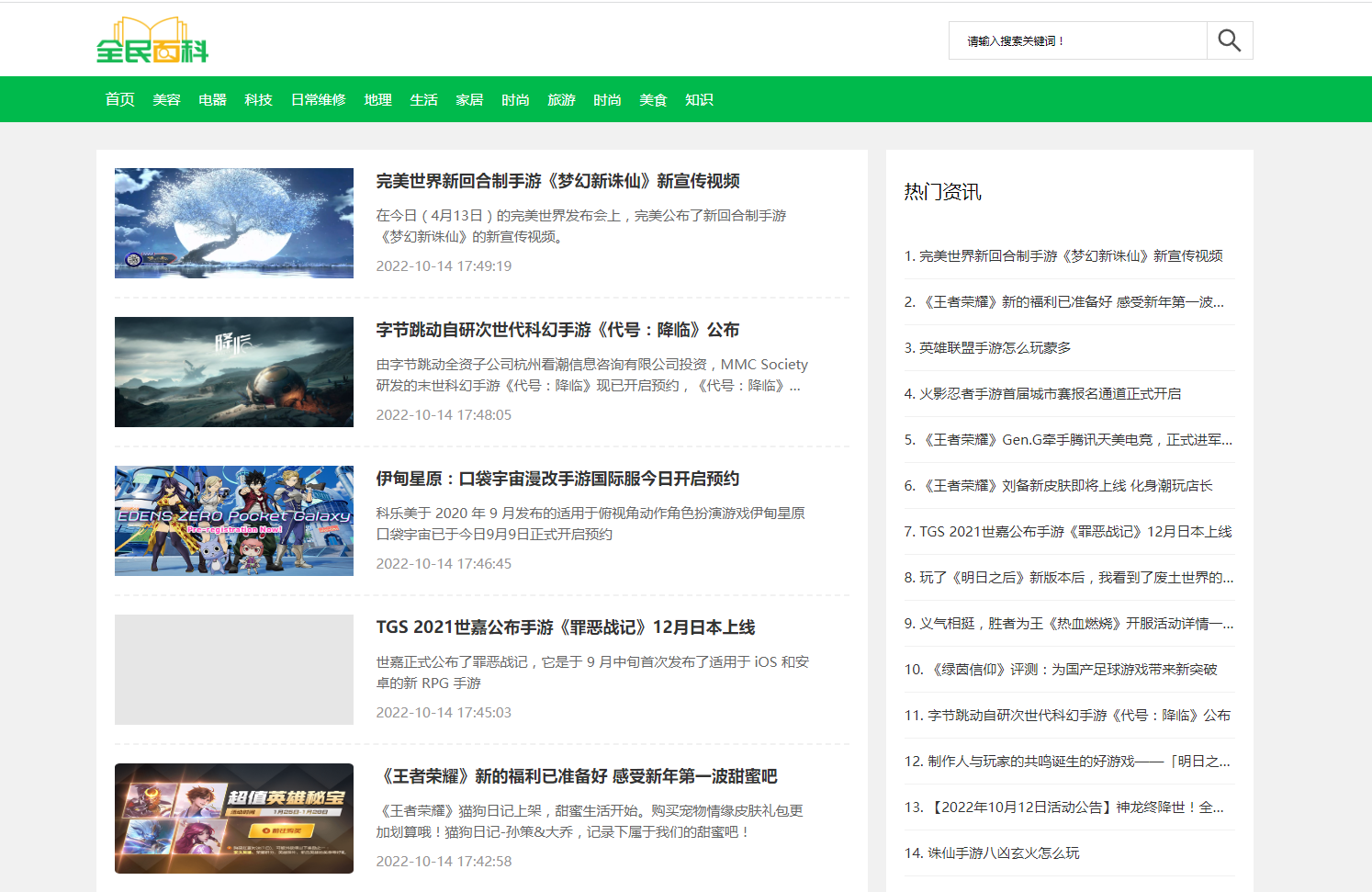This screenshot has width=1372, height=892.
Task: Open the 美食 navigation item
Action: [653, 99]
